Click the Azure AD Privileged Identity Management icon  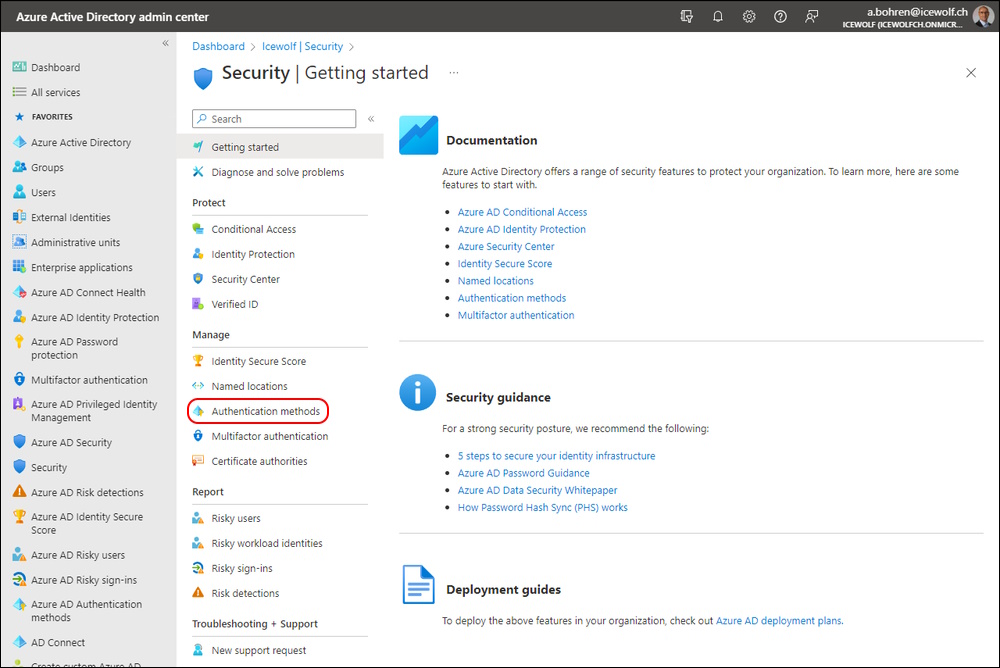pos(19,405)
